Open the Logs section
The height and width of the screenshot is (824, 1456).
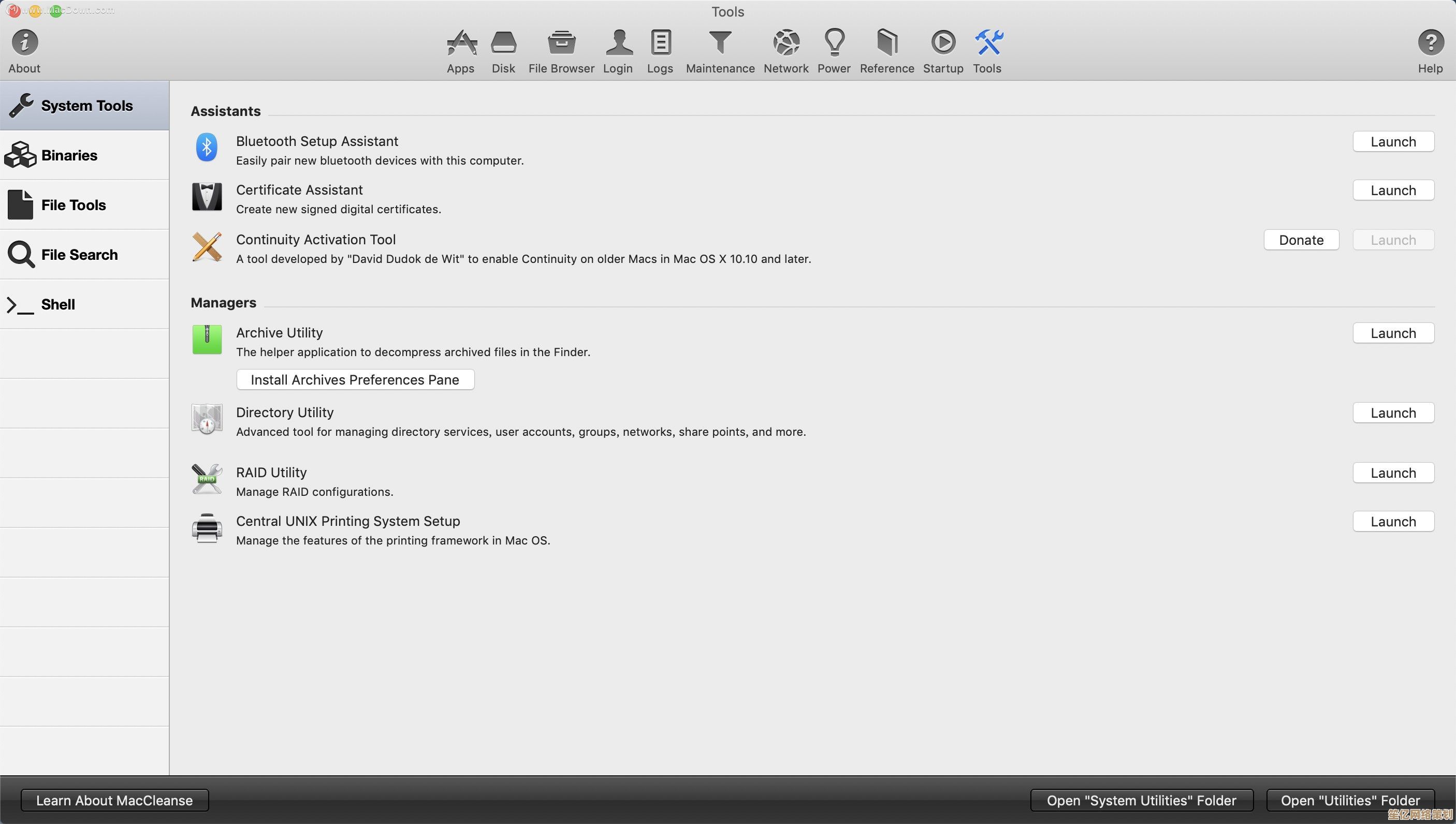pos(661,42)
